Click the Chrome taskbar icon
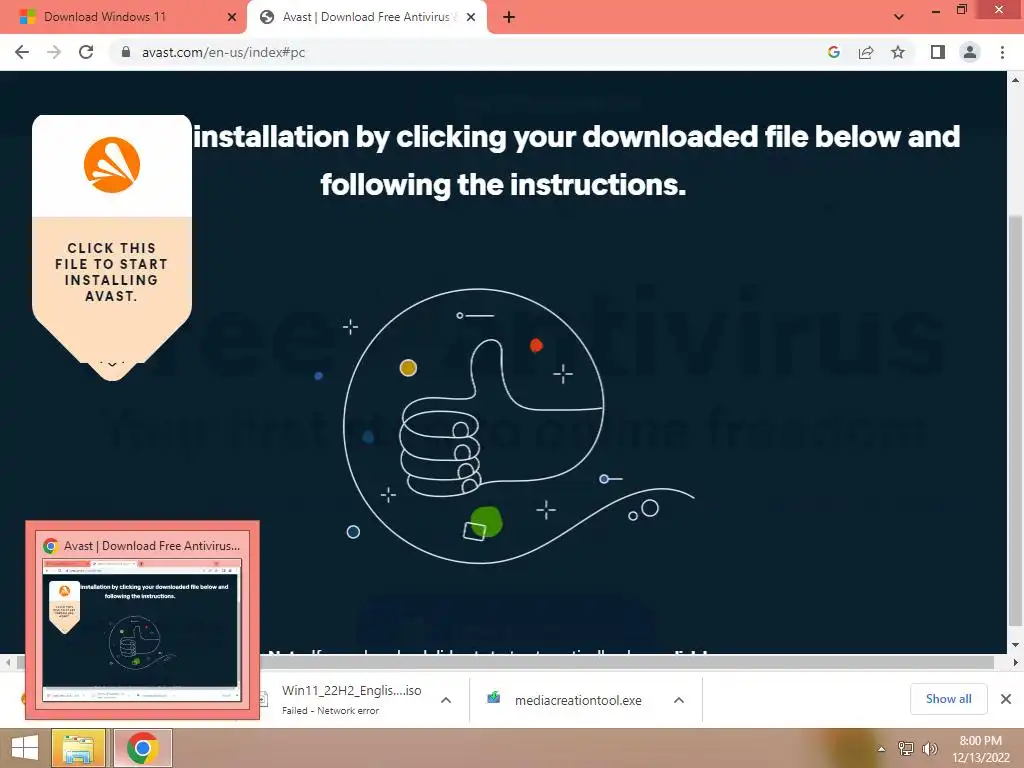 click(142, 748)
